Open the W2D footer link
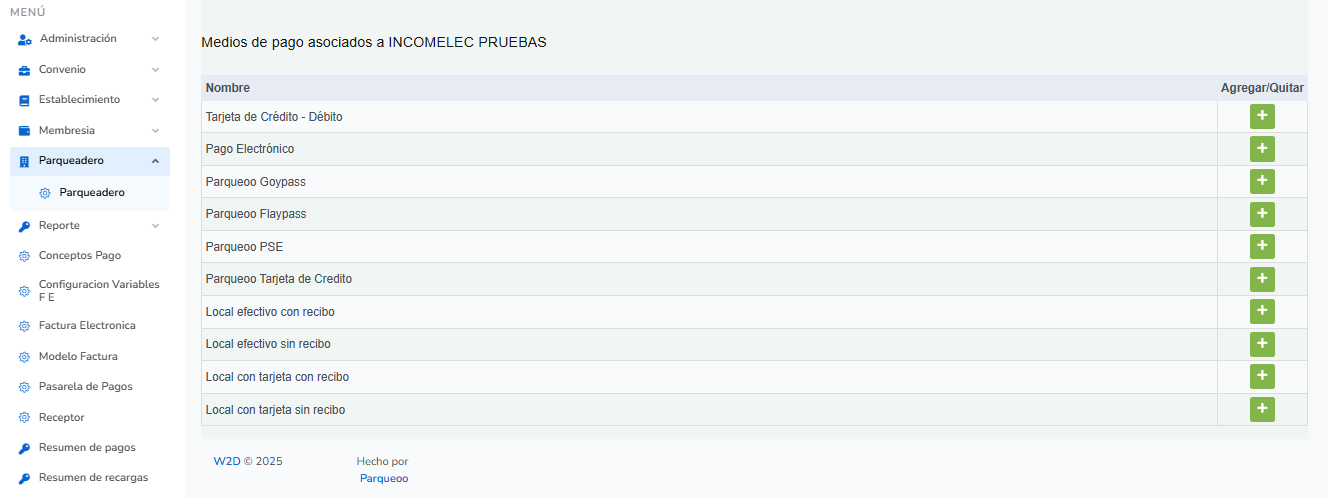 tap(227, 461)
